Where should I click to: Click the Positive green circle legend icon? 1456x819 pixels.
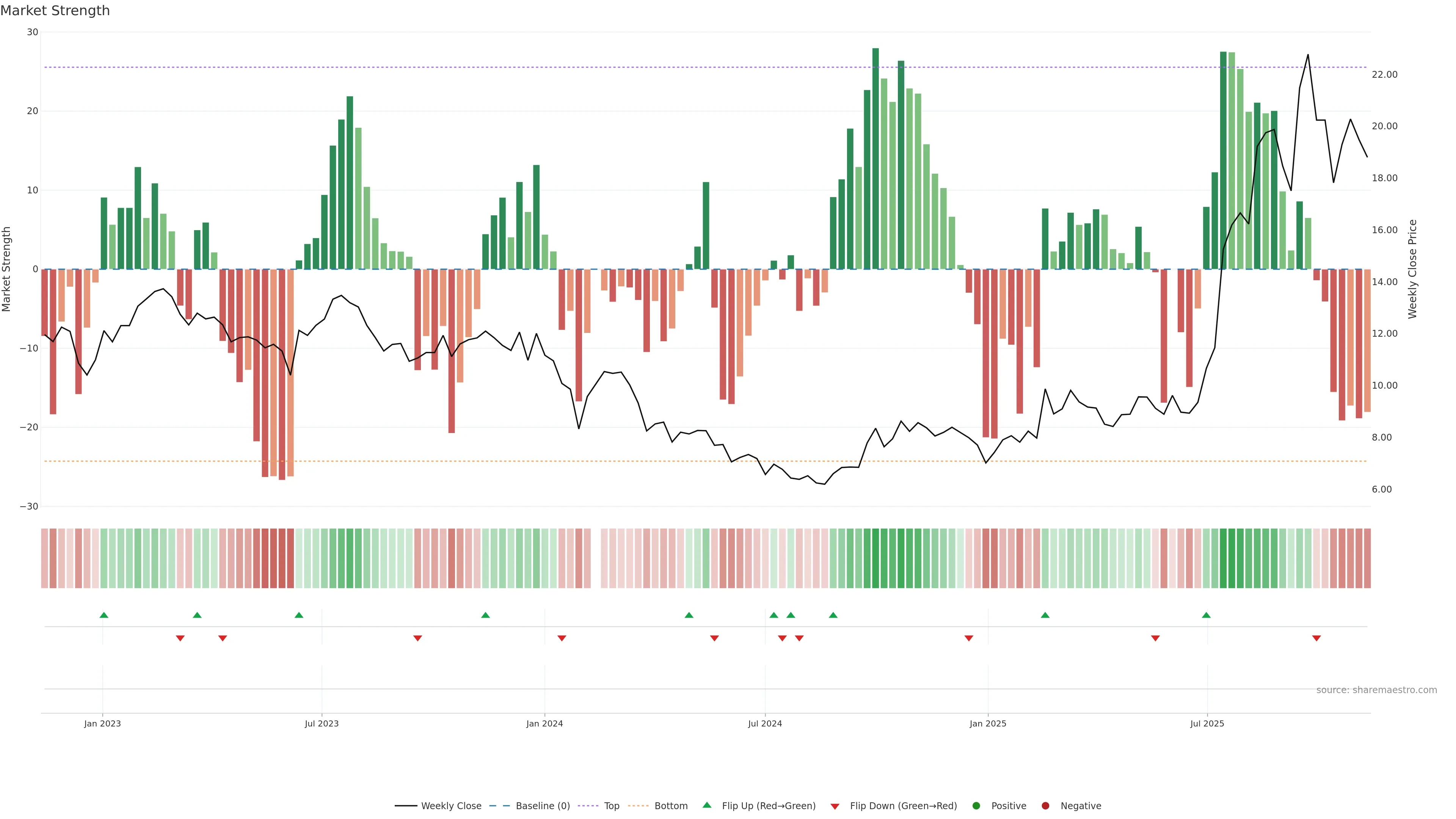(976, 806)
